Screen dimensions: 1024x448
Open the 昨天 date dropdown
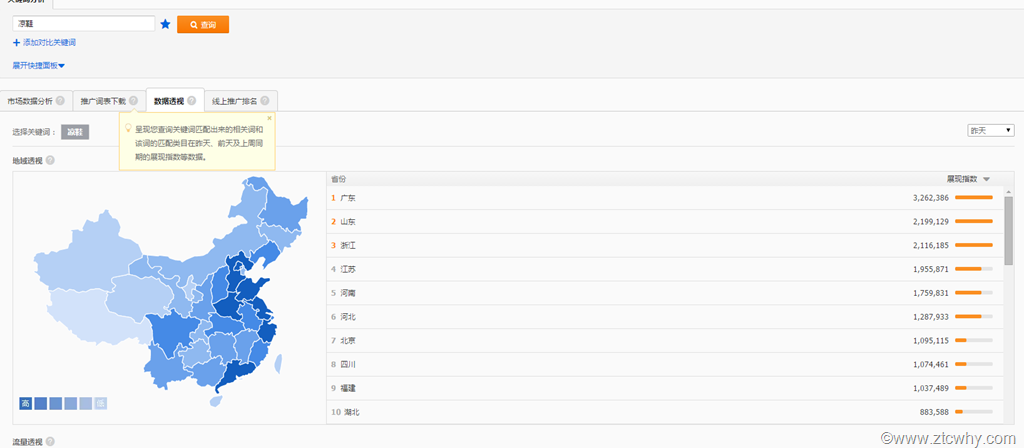990,131
